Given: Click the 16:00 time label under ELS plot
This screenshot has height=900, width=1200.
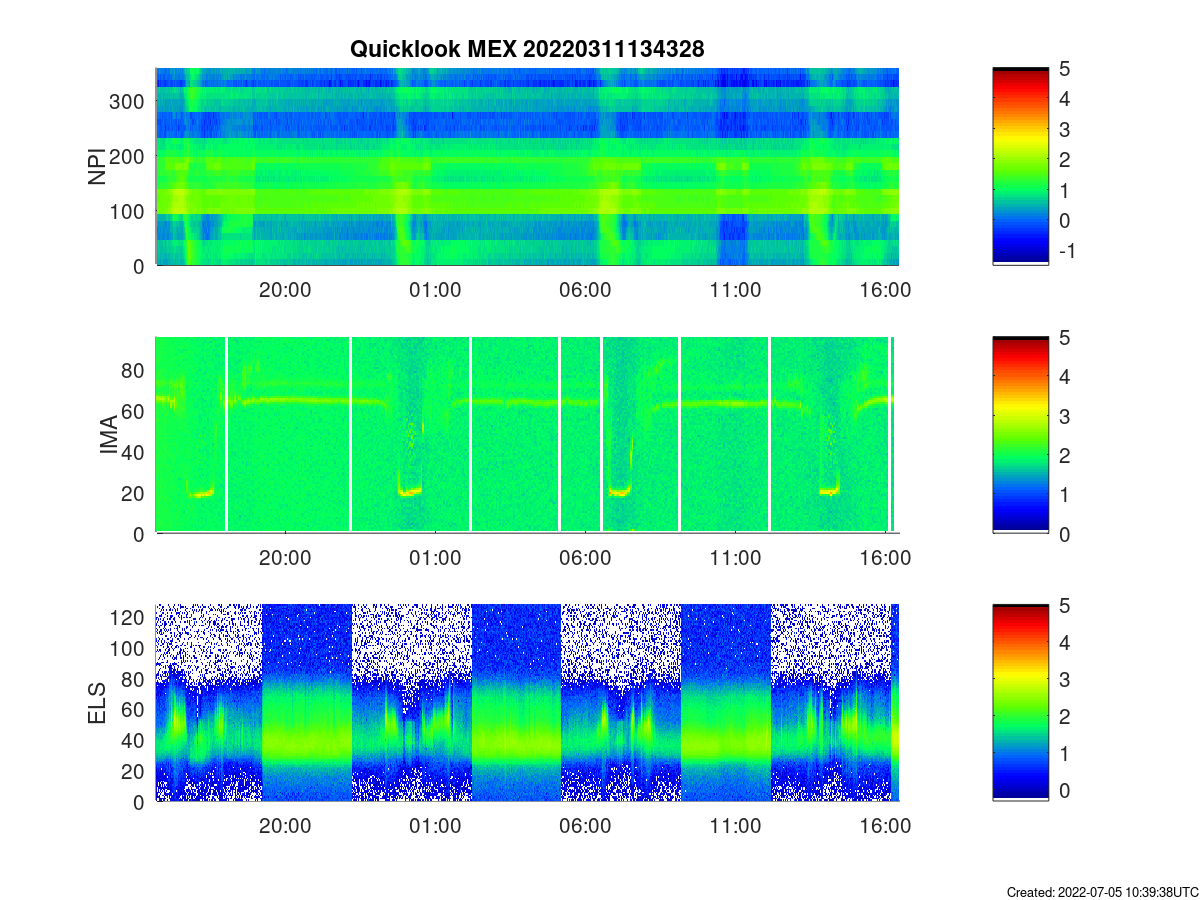Looking at the screenshot, I should click(885, 826).
